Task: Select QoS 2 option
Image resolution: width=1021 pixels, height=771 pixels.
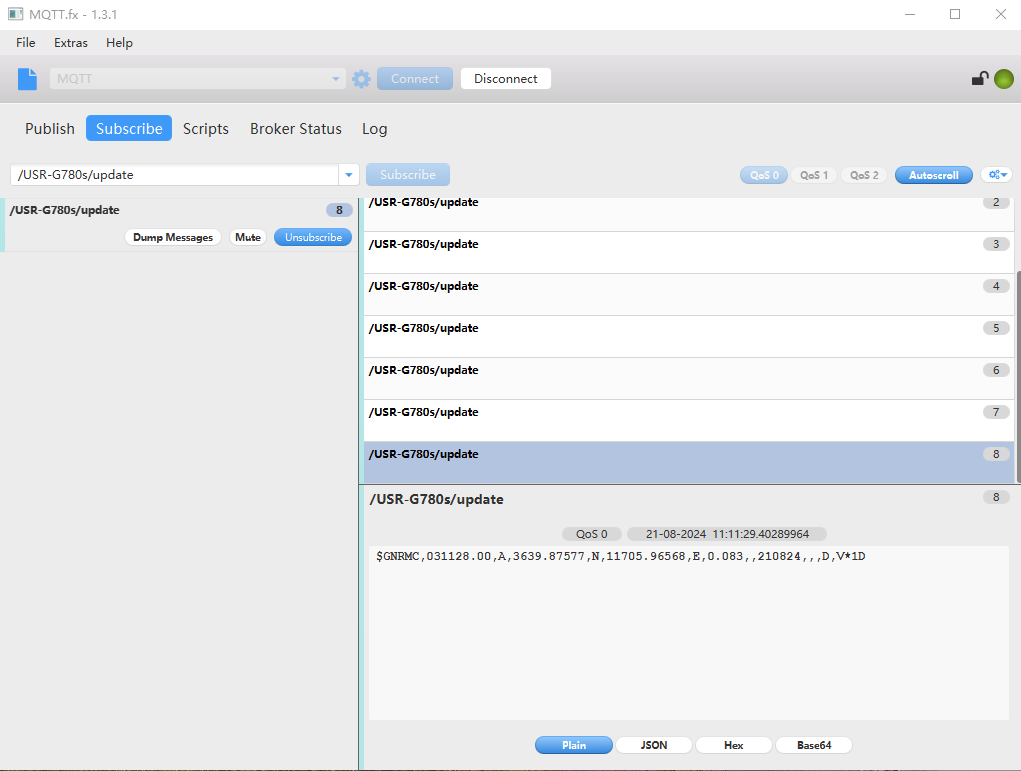Action: pos(864,175)
